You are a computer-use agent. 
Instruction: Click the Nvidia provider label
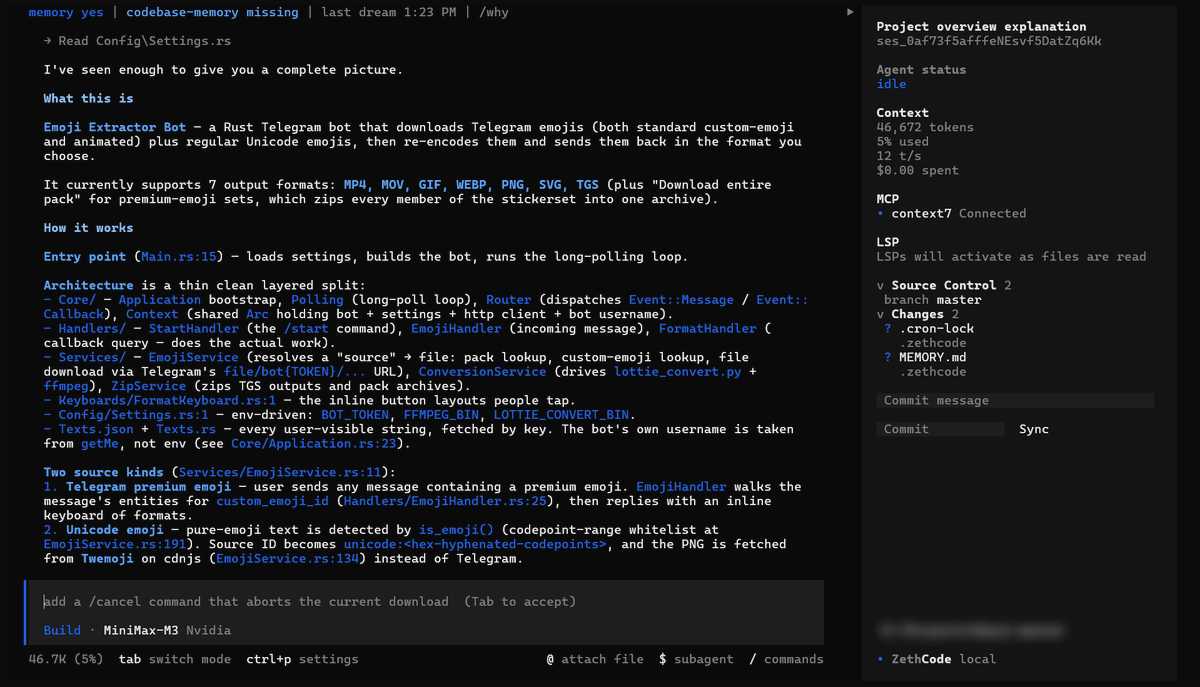click(x=209, y=631)
